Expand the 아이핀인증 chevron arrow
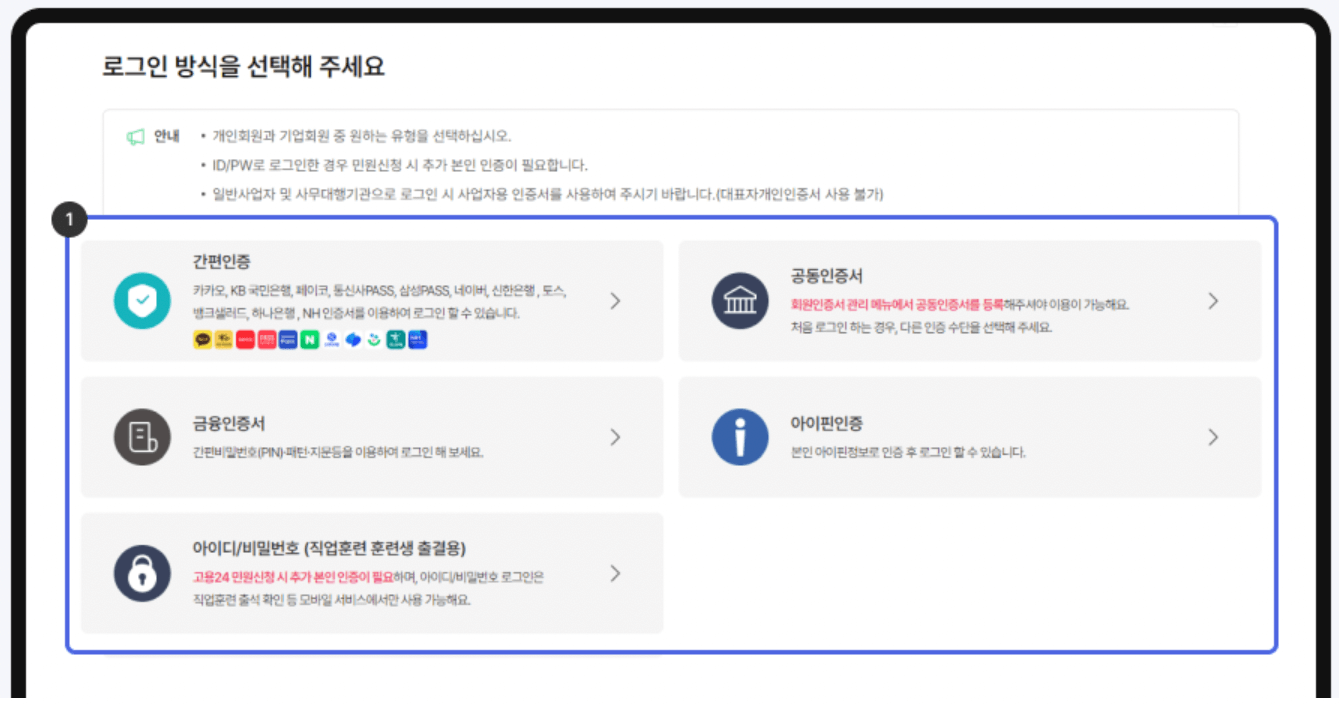The width and height of the screenshot is (1339, 704). pos(1213,436)
